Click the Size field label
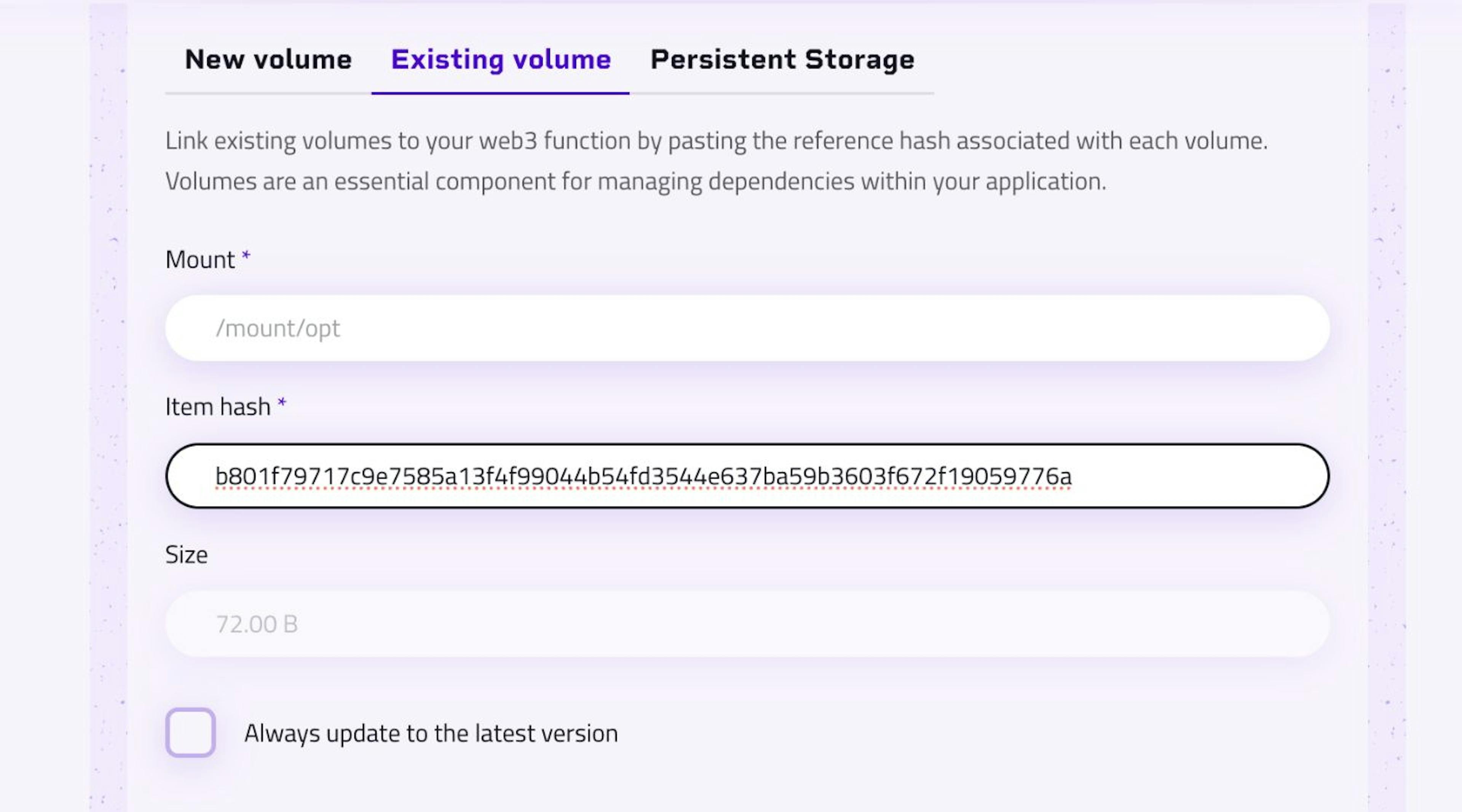 (x=186, y=554)
